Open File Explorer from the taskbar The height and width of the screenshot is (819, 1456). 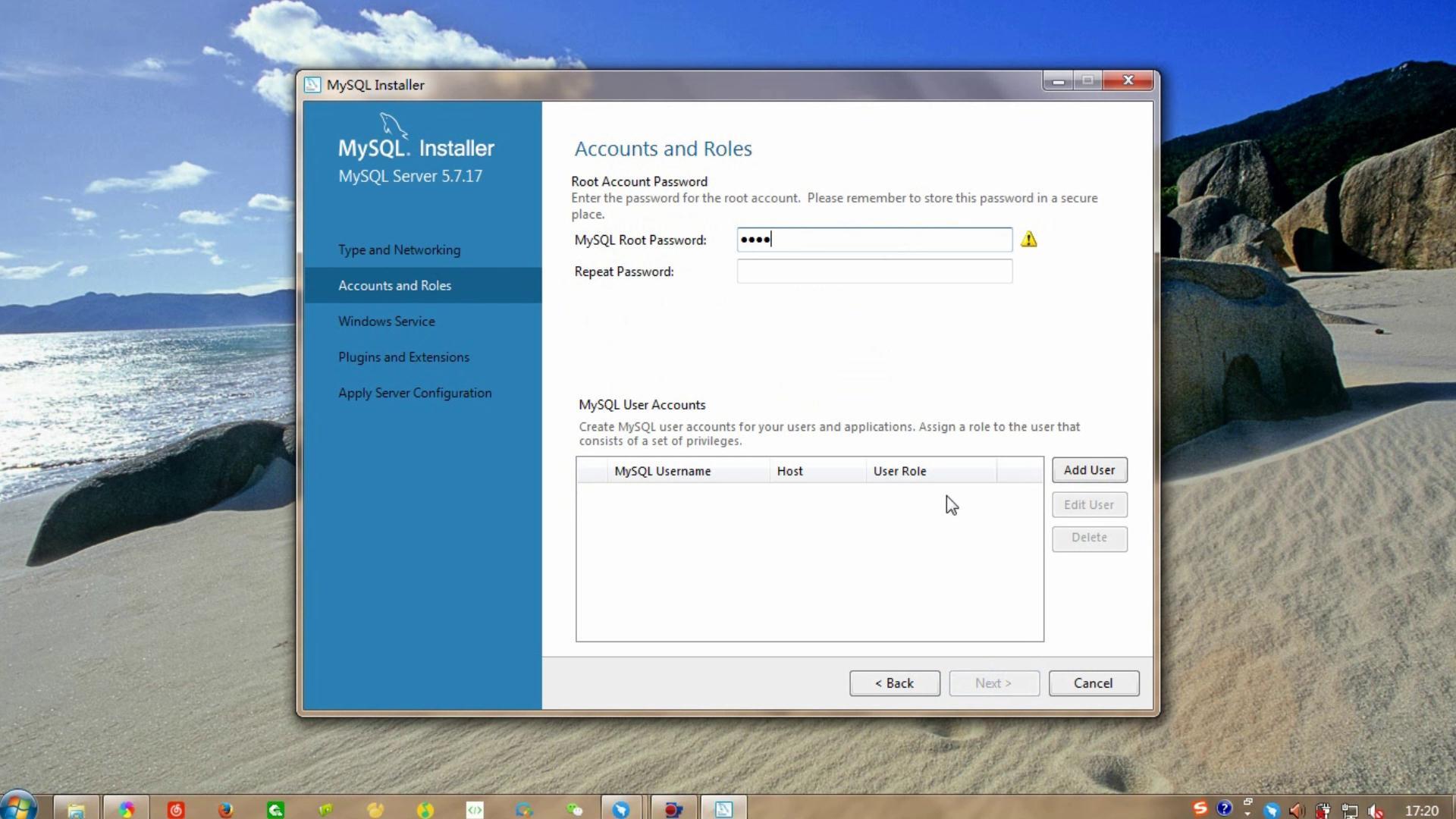pos(76,809)
